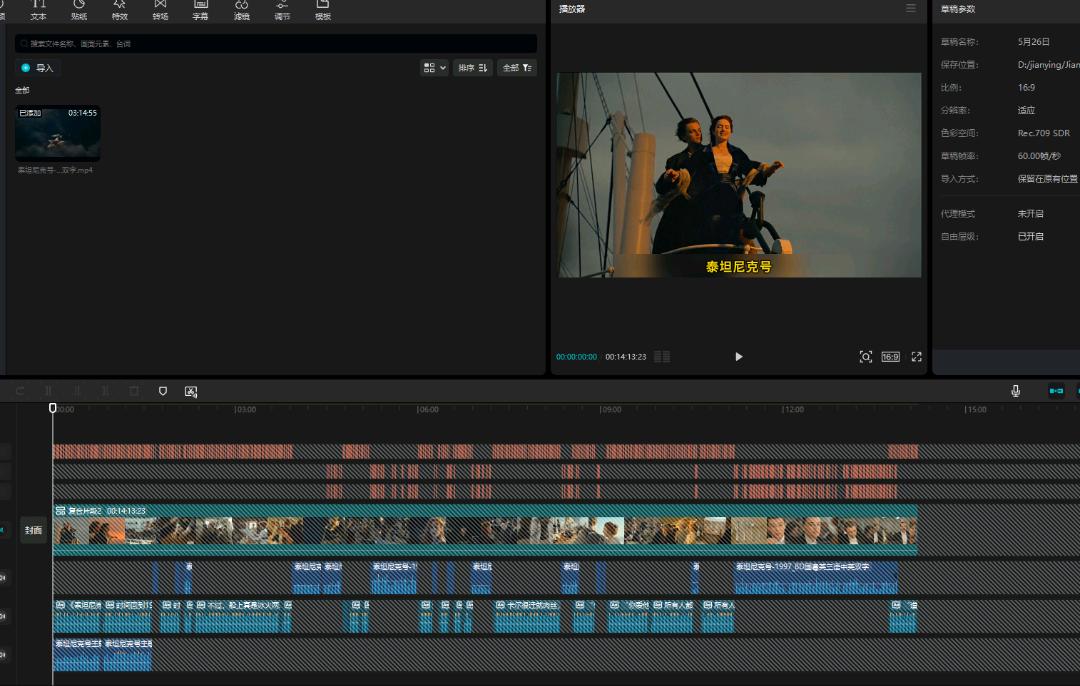Click the 09:00 mark on the timeline ruler
This screenshot has width=1080, height=686.
pos(610,409)
